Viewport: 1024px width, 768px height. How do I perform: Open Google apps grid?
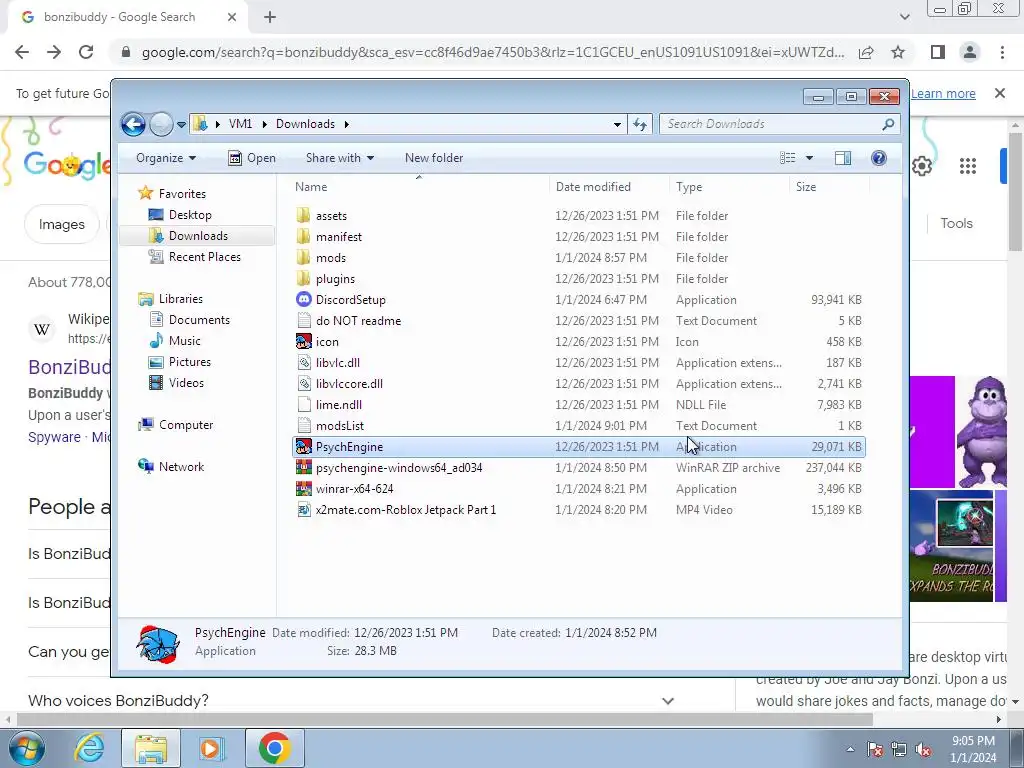967,167
